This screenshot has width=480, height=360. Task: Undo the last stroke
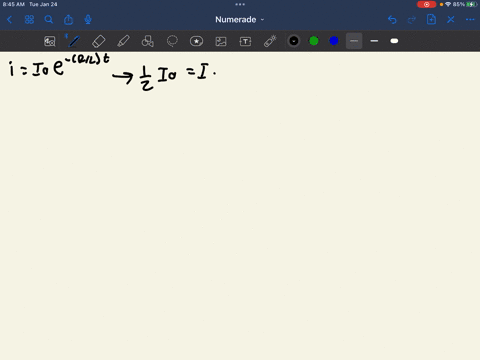tap(392, 20)
